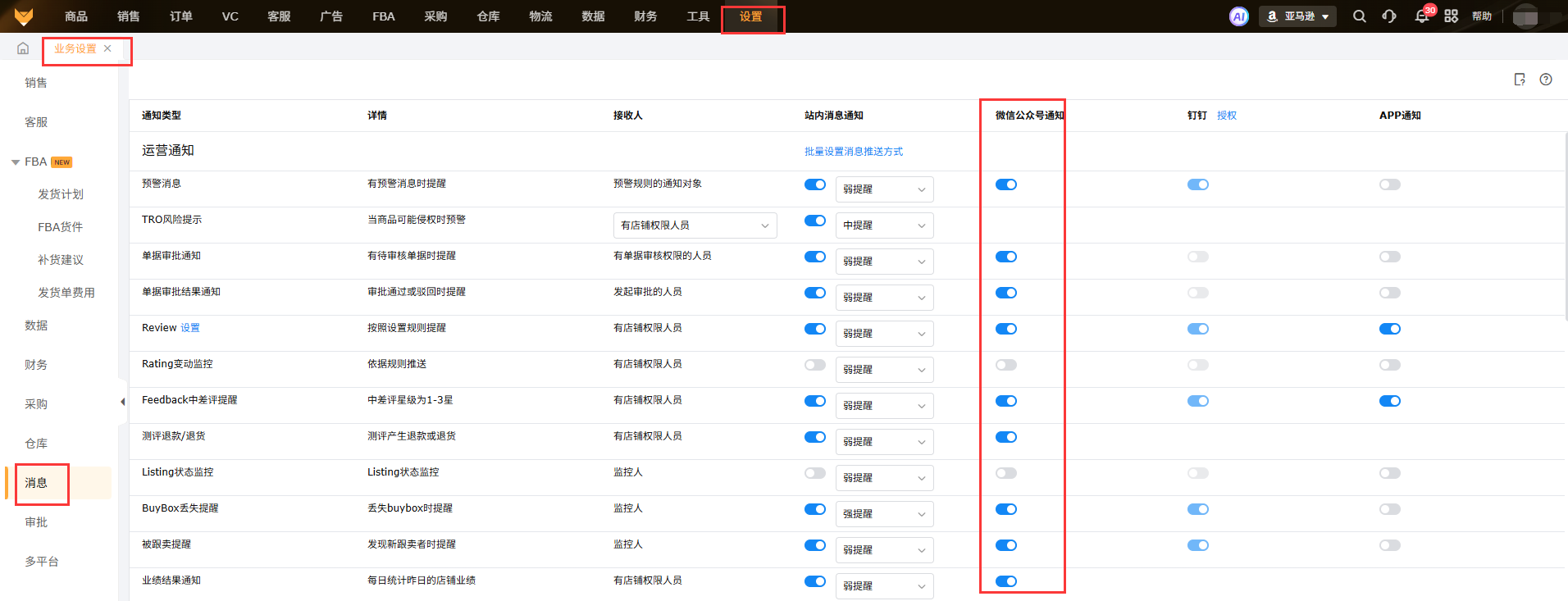Click the document guide icon above the table
Screen dimensions: 1568x601
pos(1520,80)
